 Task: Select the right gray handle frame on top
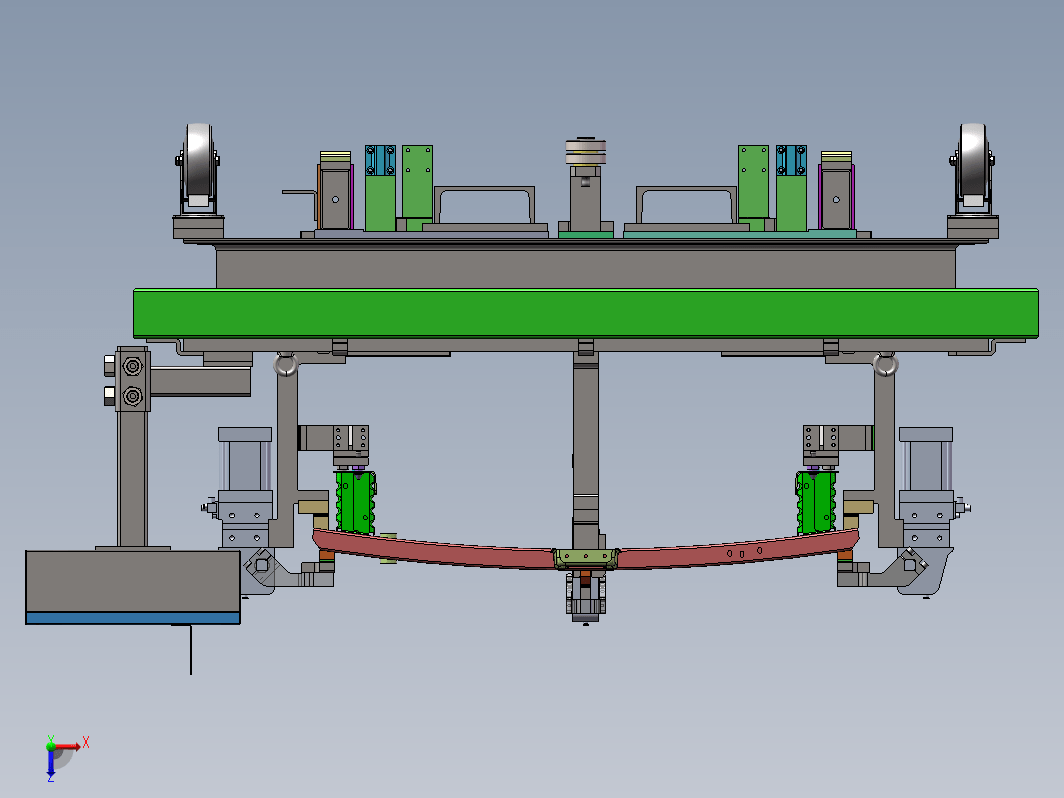687,206
